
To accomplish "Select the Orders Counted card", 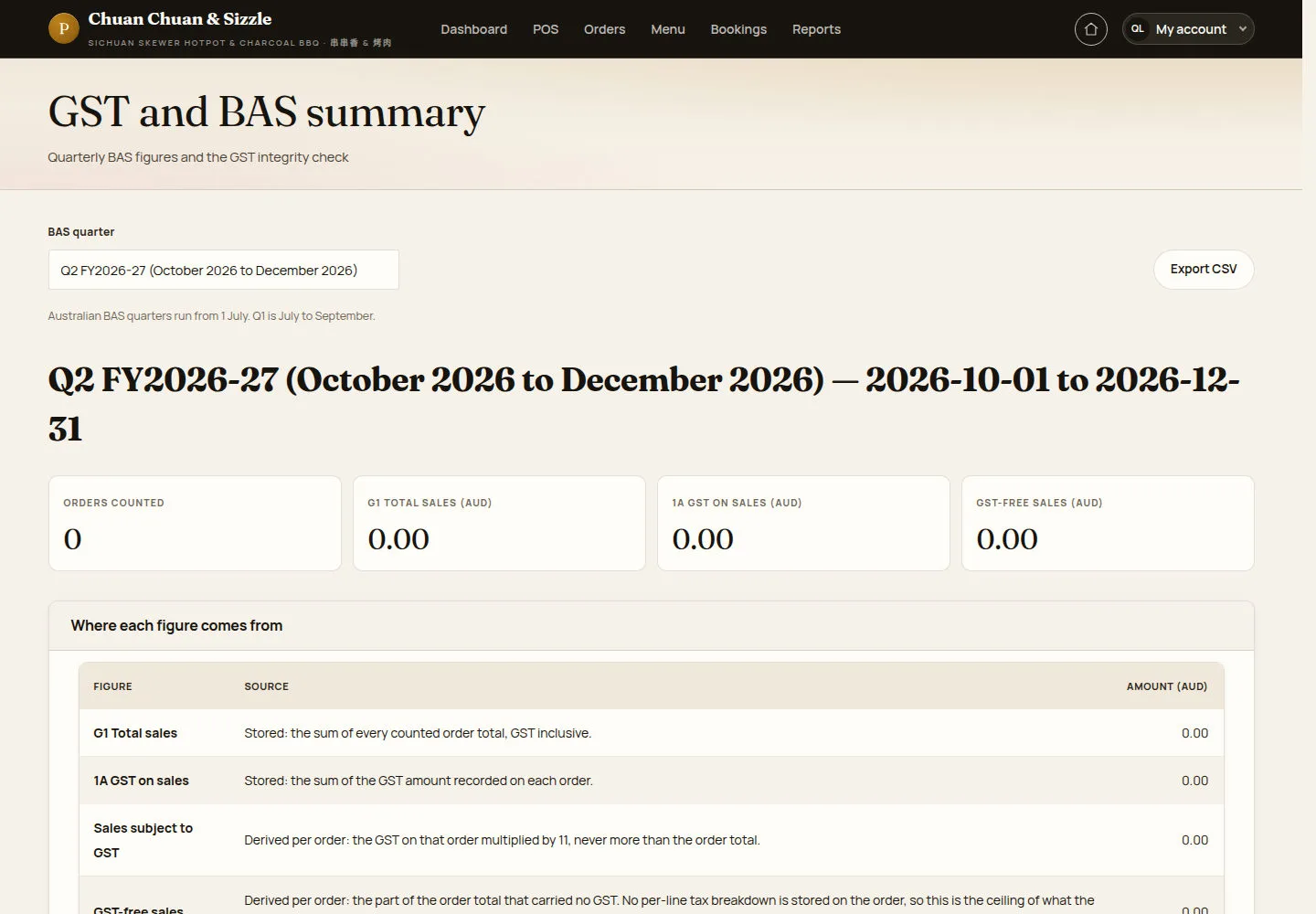I will [x=195, y=523].
